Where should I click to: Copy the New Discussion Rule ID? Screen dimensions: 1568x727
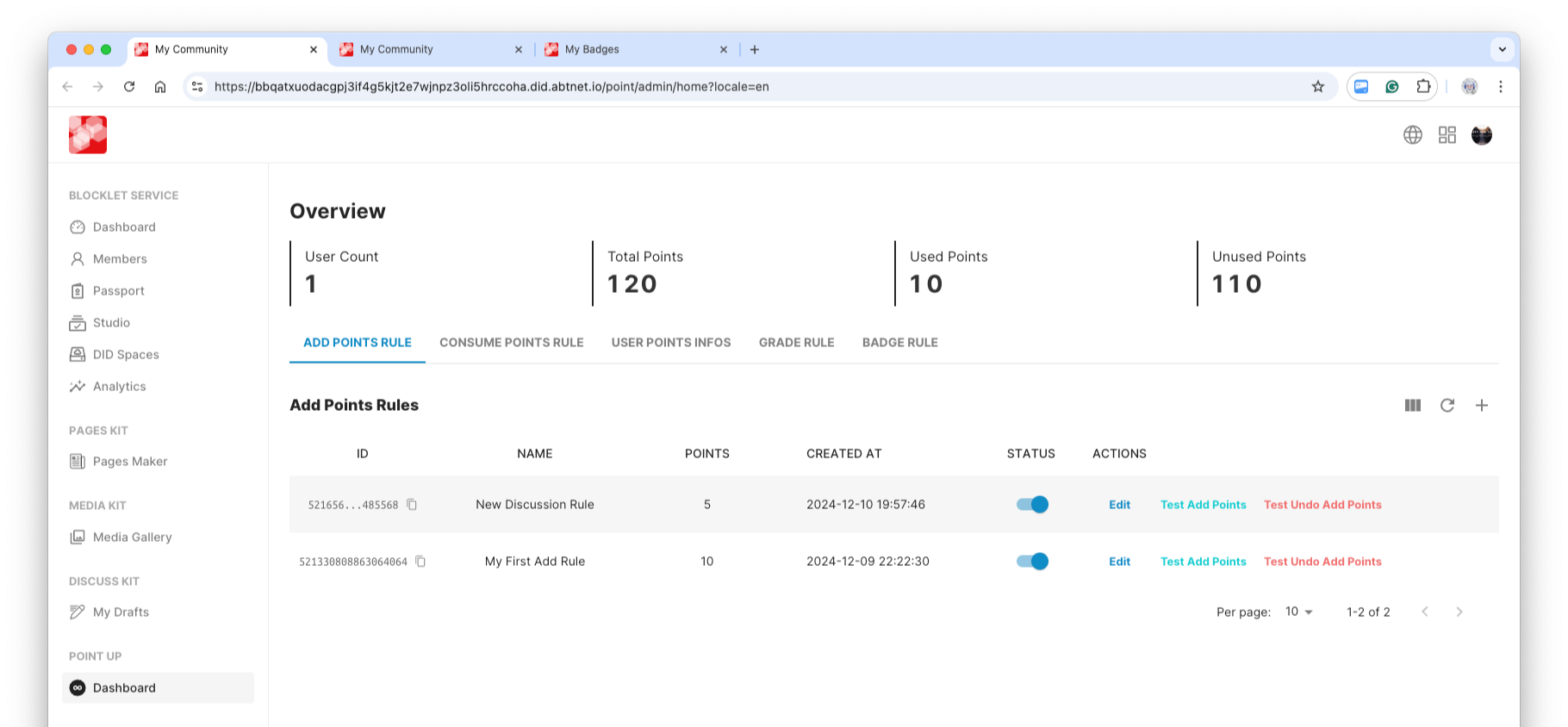(x=412, y=505)
